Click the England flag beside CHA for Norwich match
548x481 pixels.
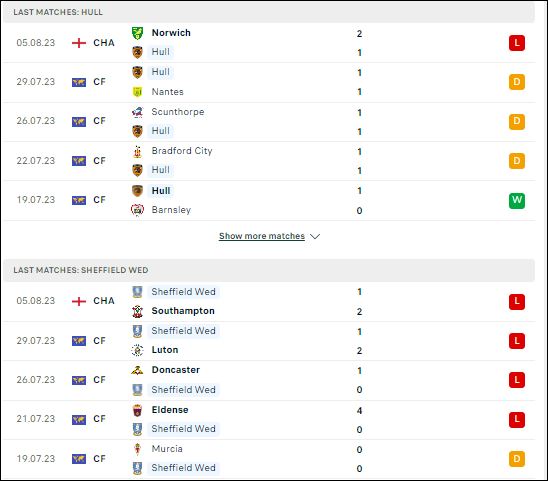79,43
